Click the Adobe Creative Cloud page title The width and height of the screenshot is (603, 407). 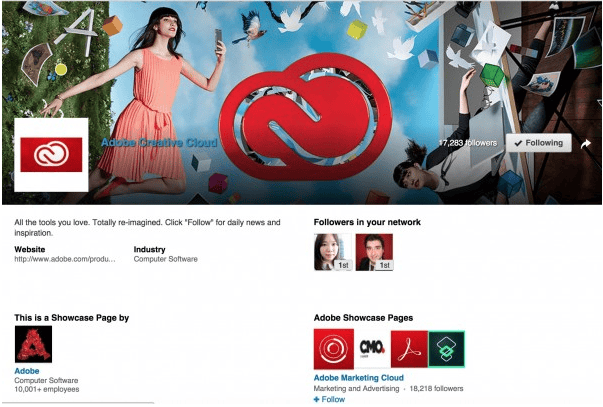[159, 143]
